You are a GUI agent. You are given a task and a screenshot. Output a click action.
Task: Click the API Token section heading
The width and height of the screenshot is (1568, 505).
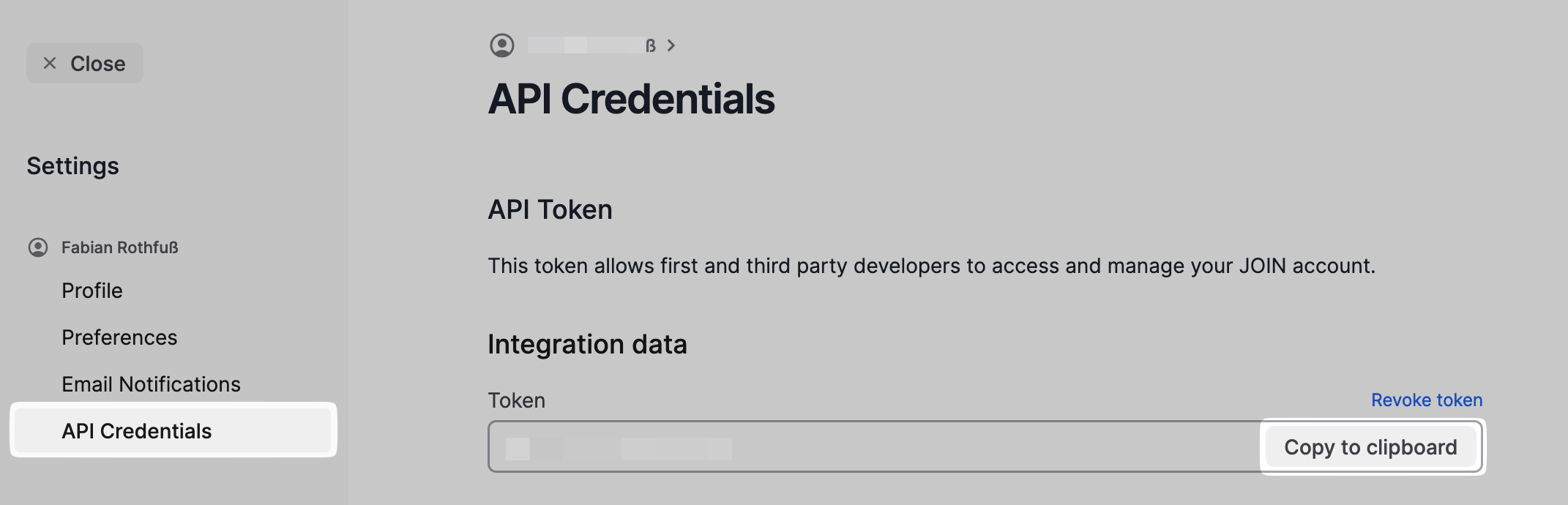point(550,210)
